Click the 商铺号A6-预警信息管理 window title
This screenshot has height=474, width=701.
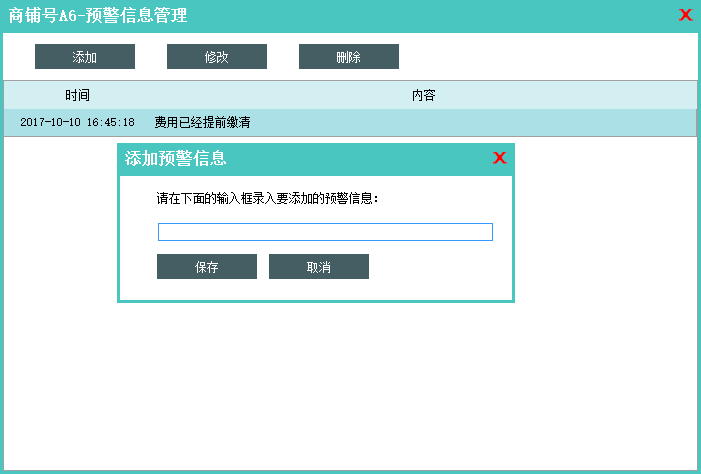click(97, 16)
